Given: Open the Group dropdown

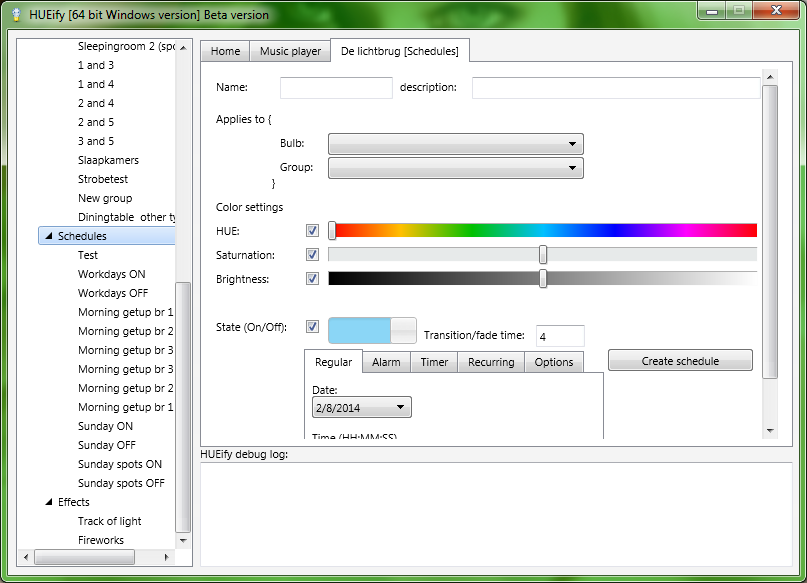Looking at the screenshot, I should pyautogui.click(x=455, y=168).
